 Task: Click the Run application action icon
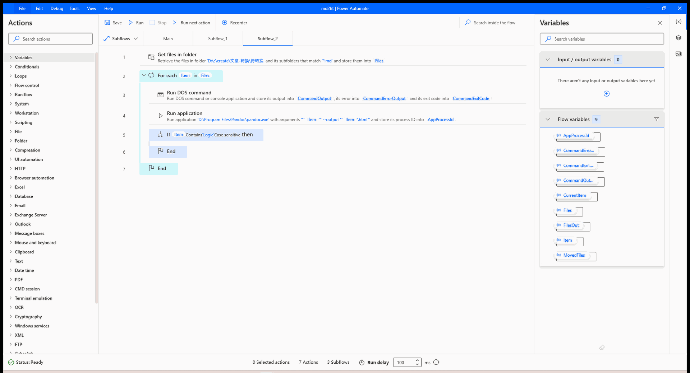pyautogui.click(x=161, y=116)
